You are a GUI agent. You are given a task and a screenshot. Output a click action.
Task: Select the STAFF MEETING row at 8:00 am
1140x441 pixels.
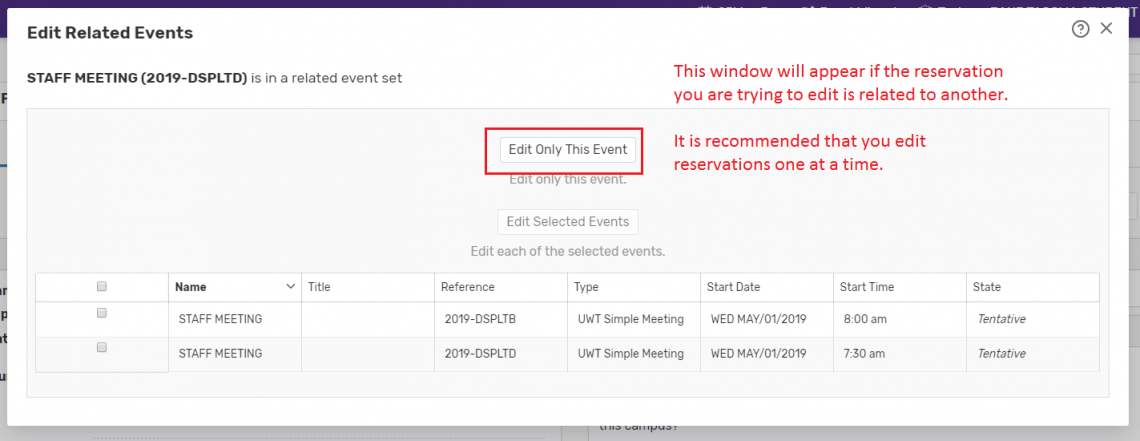[220, 320]
